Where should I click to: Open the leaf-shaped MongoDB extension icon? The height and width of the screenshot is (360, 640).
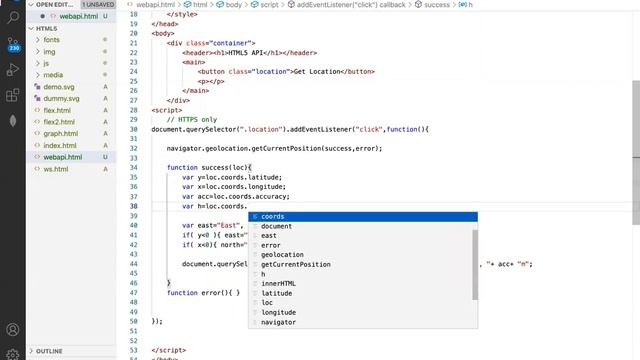13,121
